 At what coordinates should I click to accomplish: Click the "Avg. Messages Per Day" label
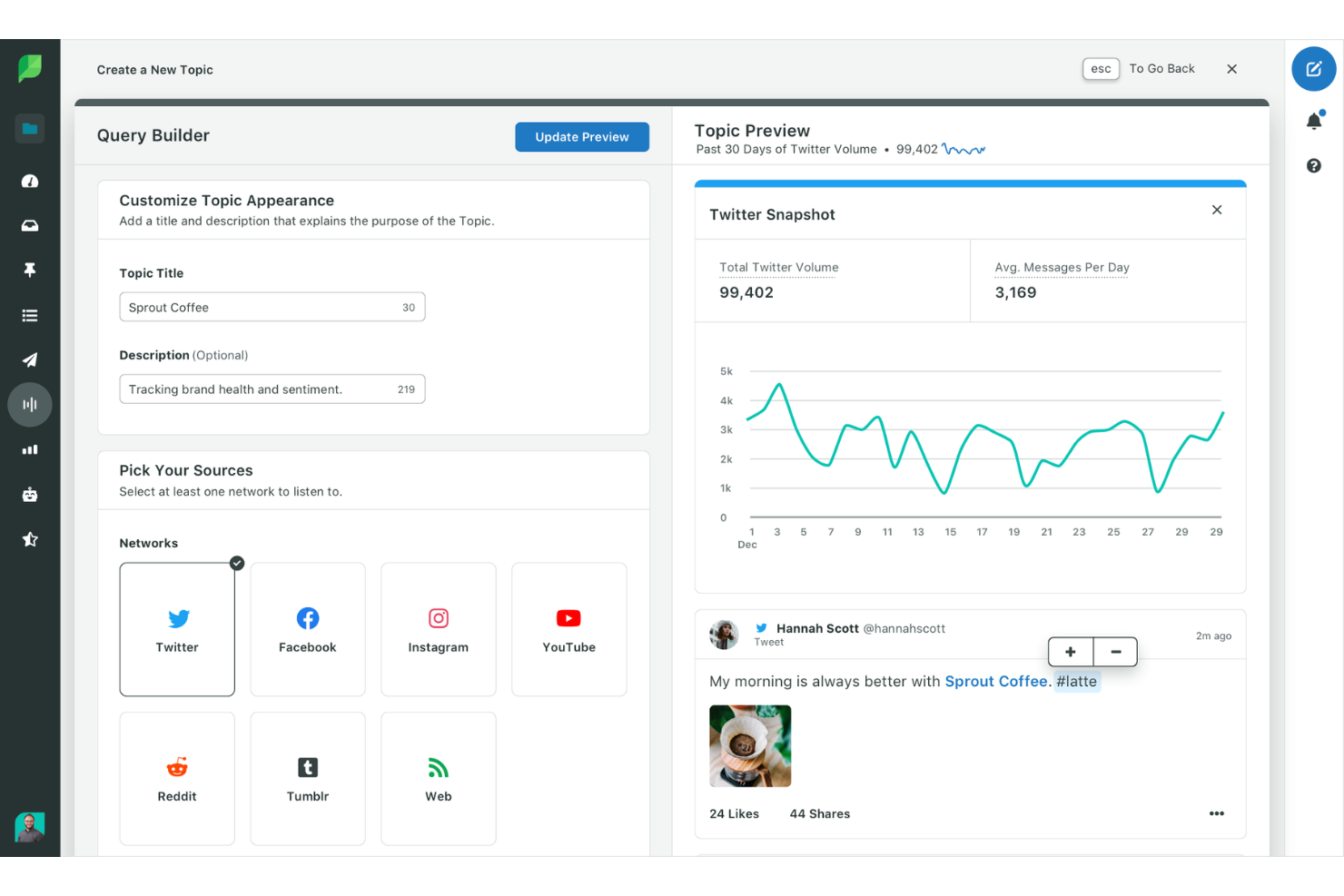(x=1062, y=268)
